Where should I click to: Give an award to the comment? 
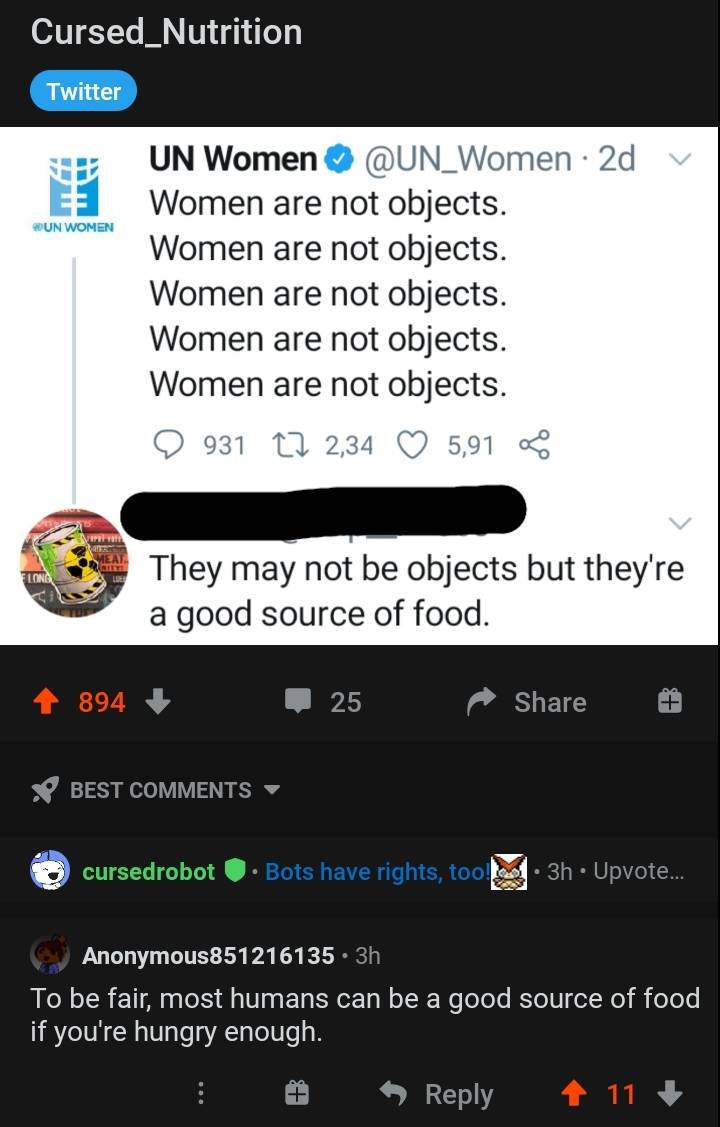coord(296,1094)
